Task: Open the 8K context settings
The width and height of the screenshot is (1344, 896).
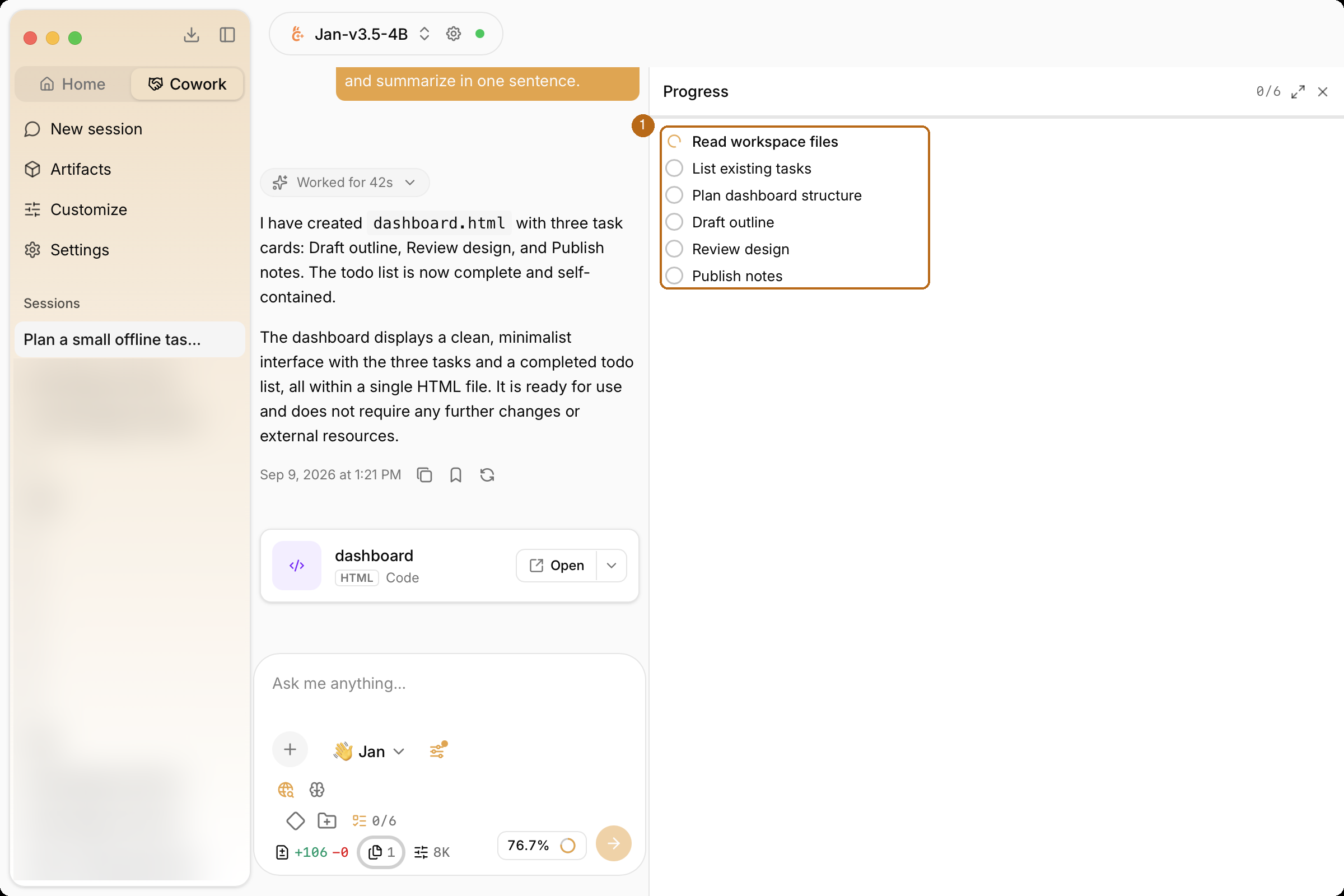Action: click(432, 852)
